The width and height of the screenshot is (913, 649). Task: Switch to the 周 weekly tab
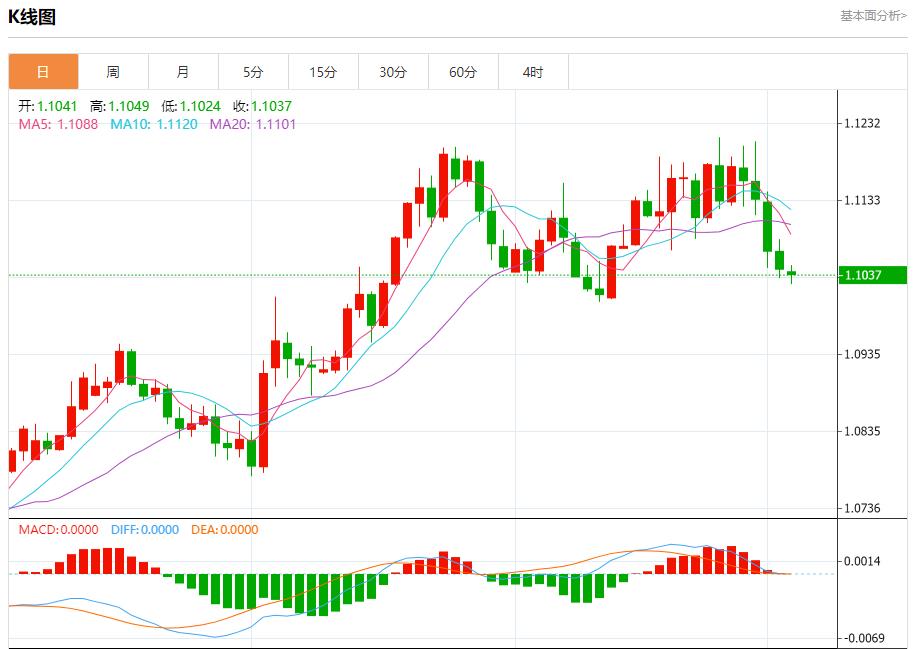point(113,72)
